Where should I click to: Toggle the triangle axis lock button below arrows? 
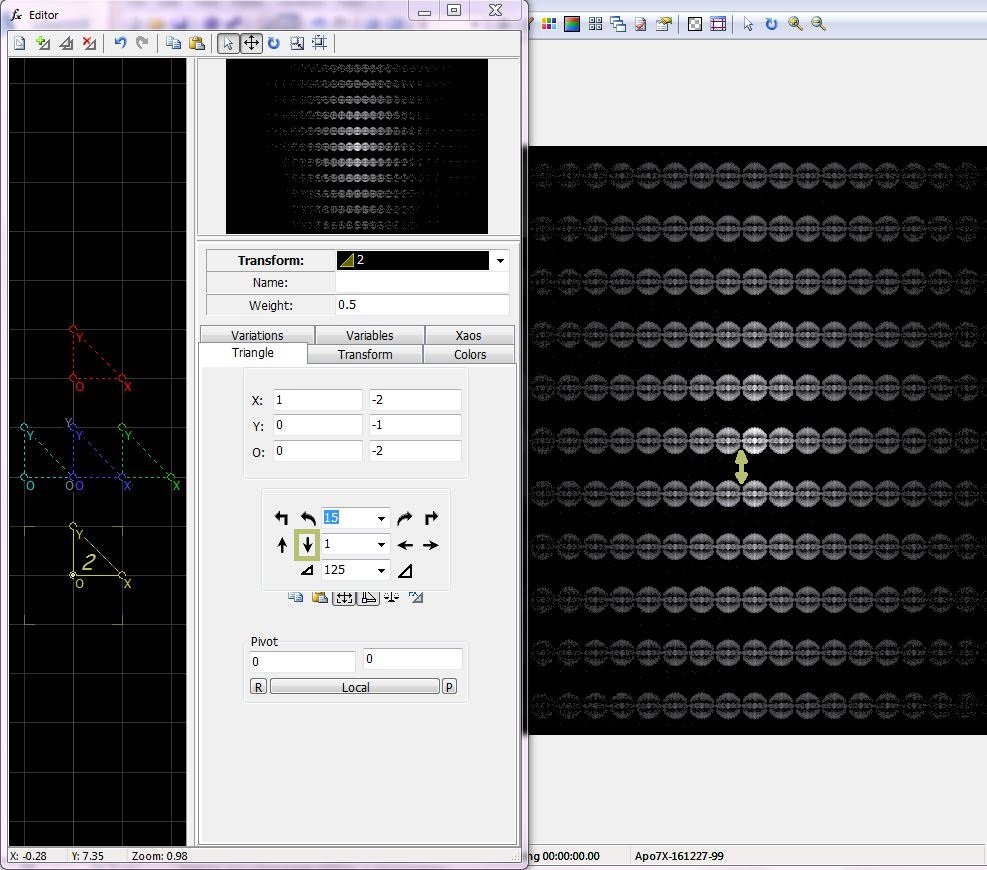pos(368,597)
